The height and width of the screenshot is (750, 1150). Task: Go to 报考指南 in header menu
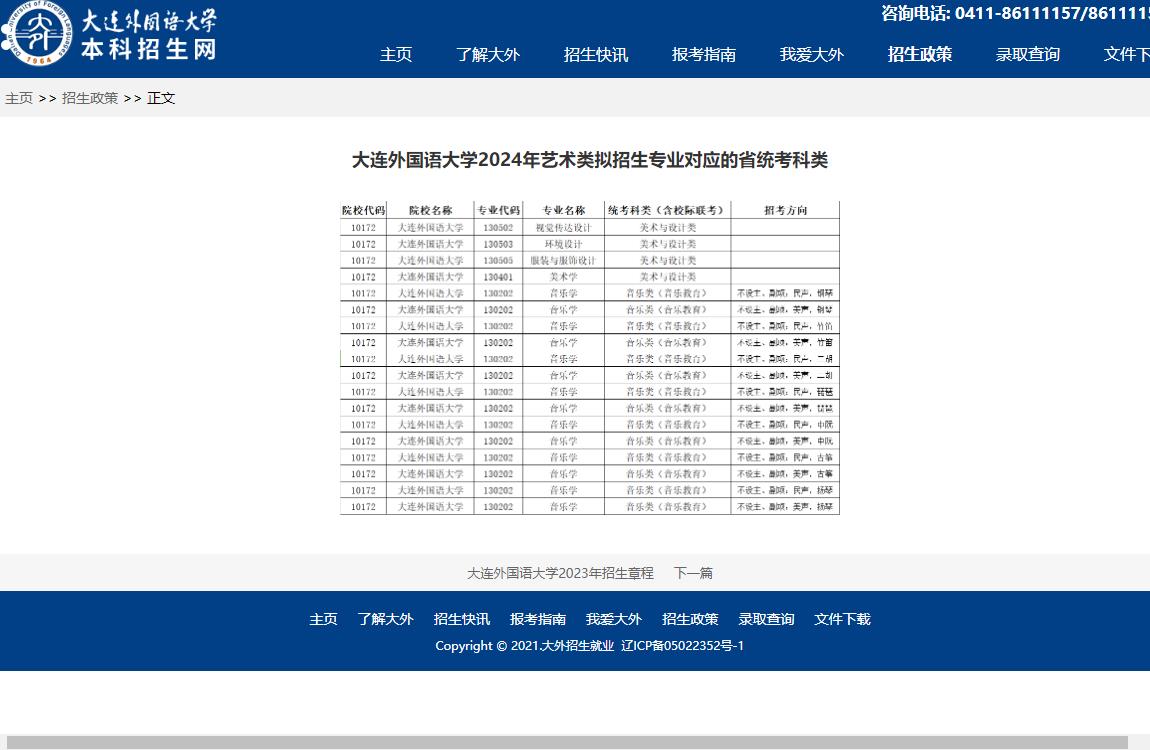point(703,54)
